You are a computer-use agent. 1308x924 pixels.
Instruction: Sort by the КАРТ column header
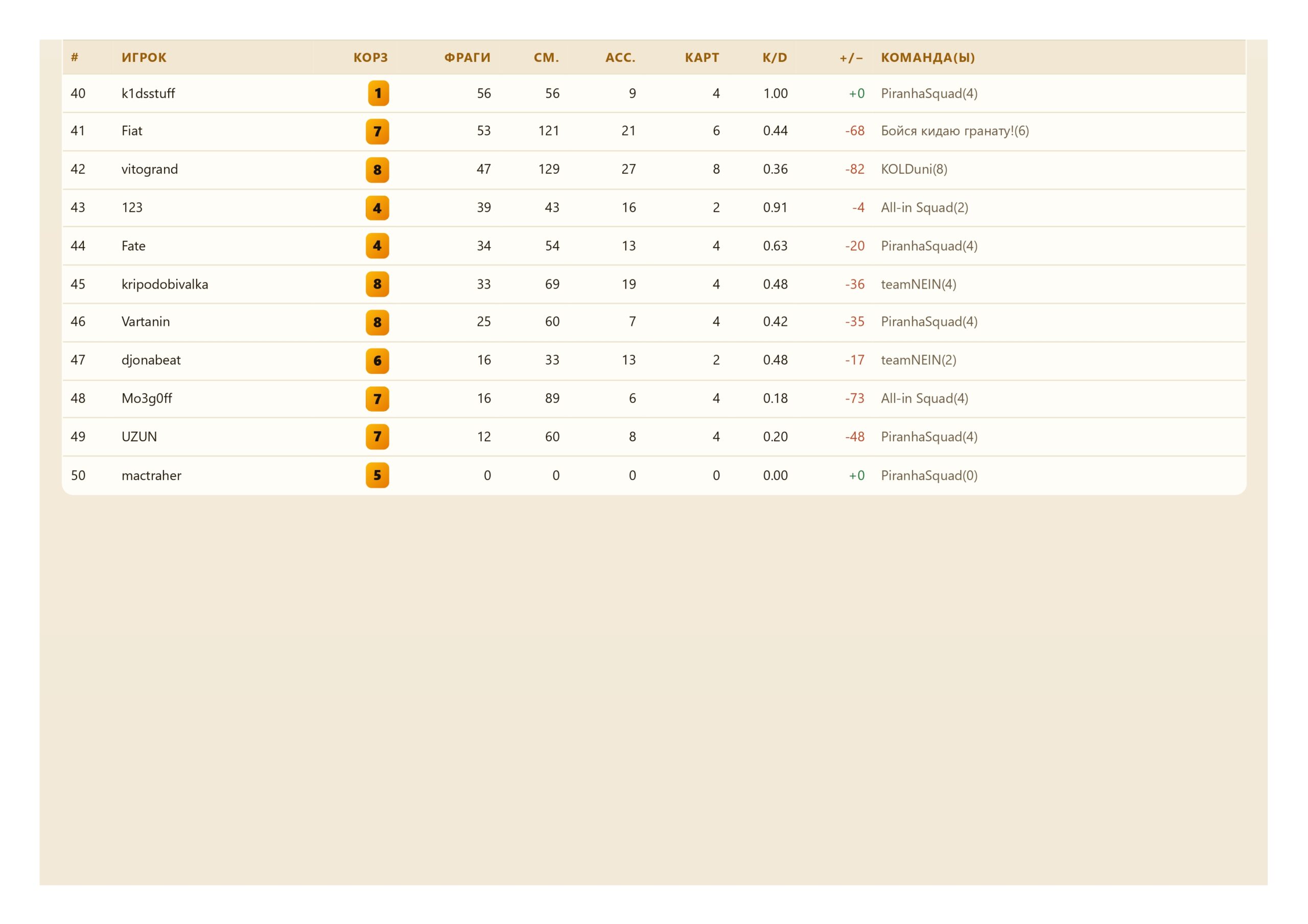[702, 58]
